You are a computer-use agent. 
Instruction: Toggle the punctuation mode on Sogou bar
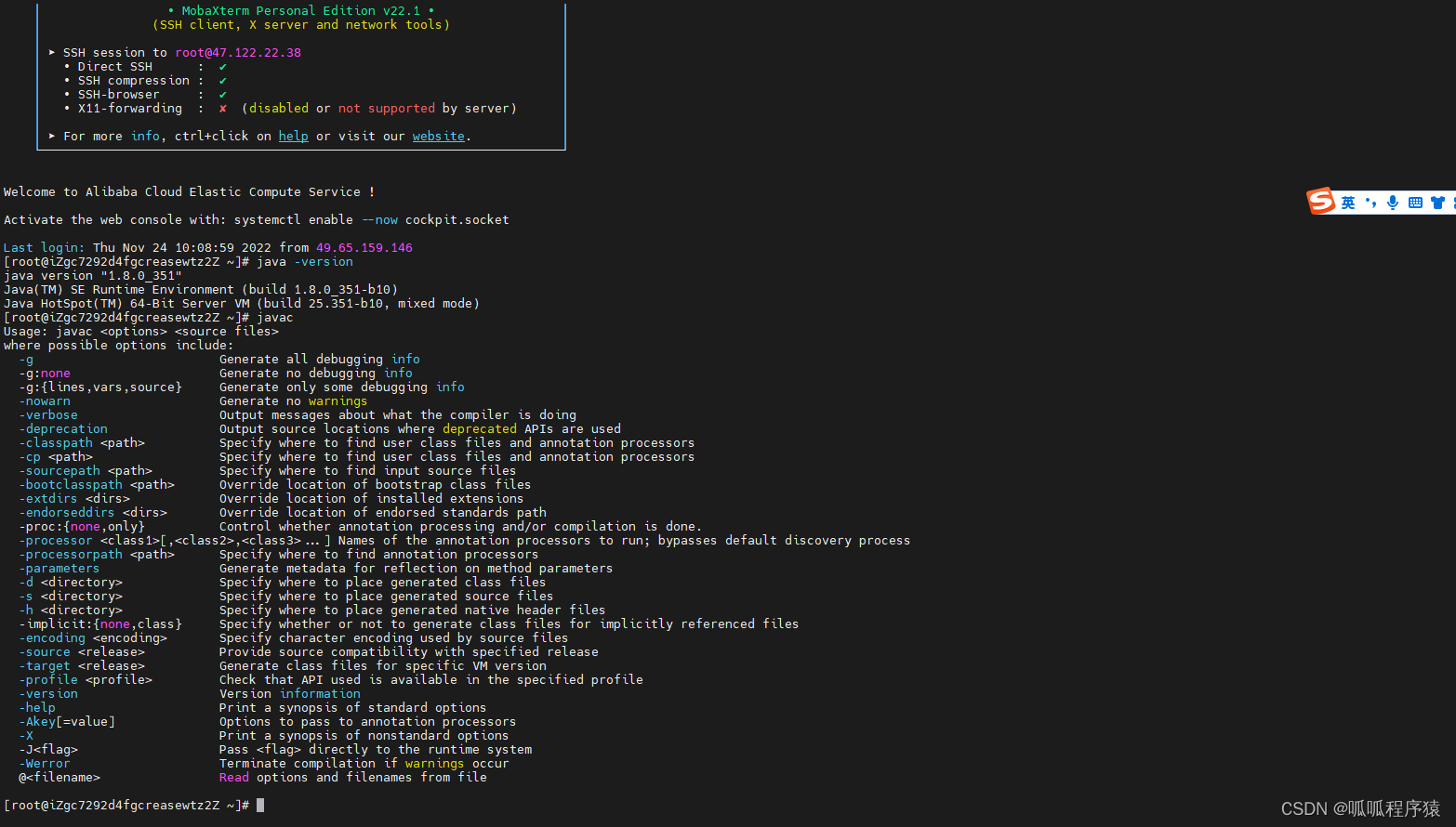[x=1370, y=203]
